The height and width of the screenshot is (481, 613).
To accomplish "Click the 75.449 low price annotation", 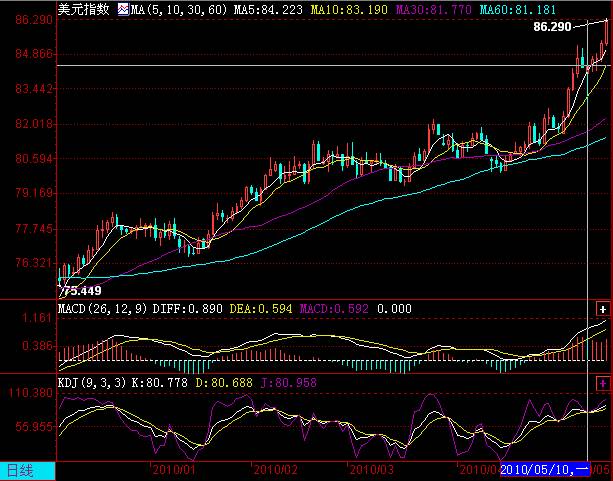I will 82,291.
